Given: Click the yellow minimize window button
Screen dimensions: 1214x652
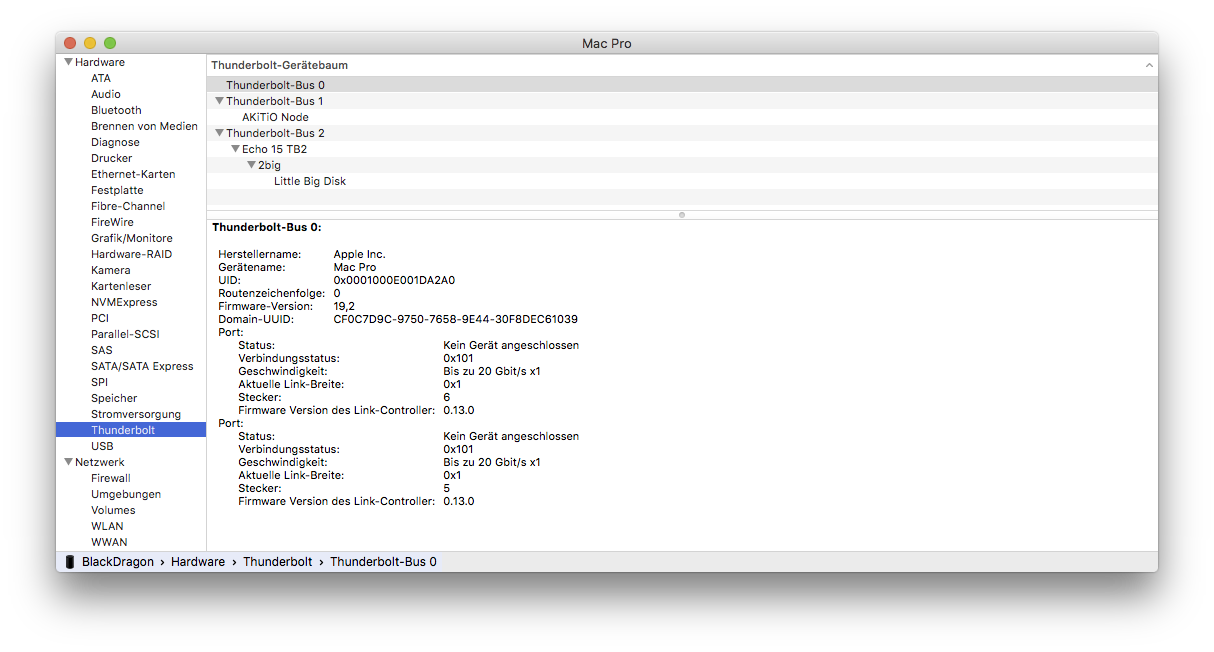Looking at the screenshot, I should click(x=90, y=43).
